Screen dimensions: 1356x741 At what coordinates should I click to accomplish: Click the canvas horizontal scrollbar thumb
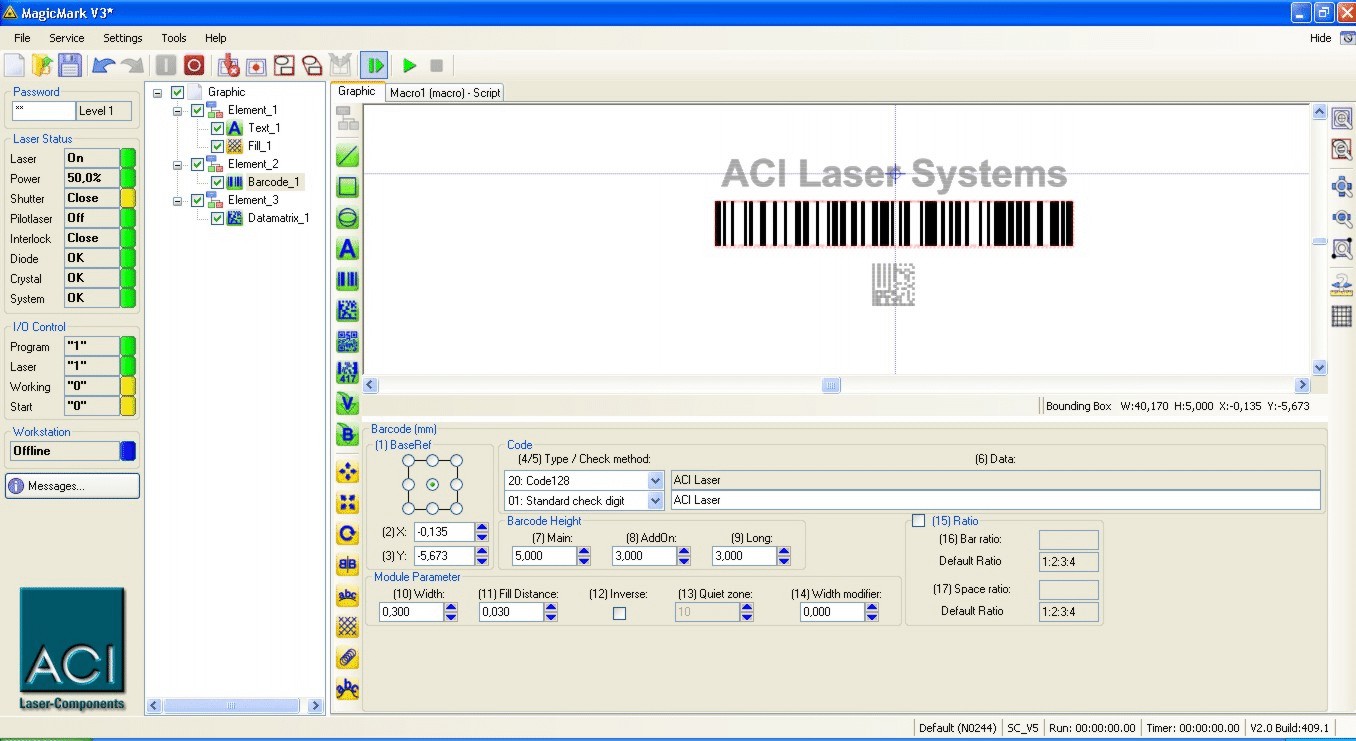[831, 385]
